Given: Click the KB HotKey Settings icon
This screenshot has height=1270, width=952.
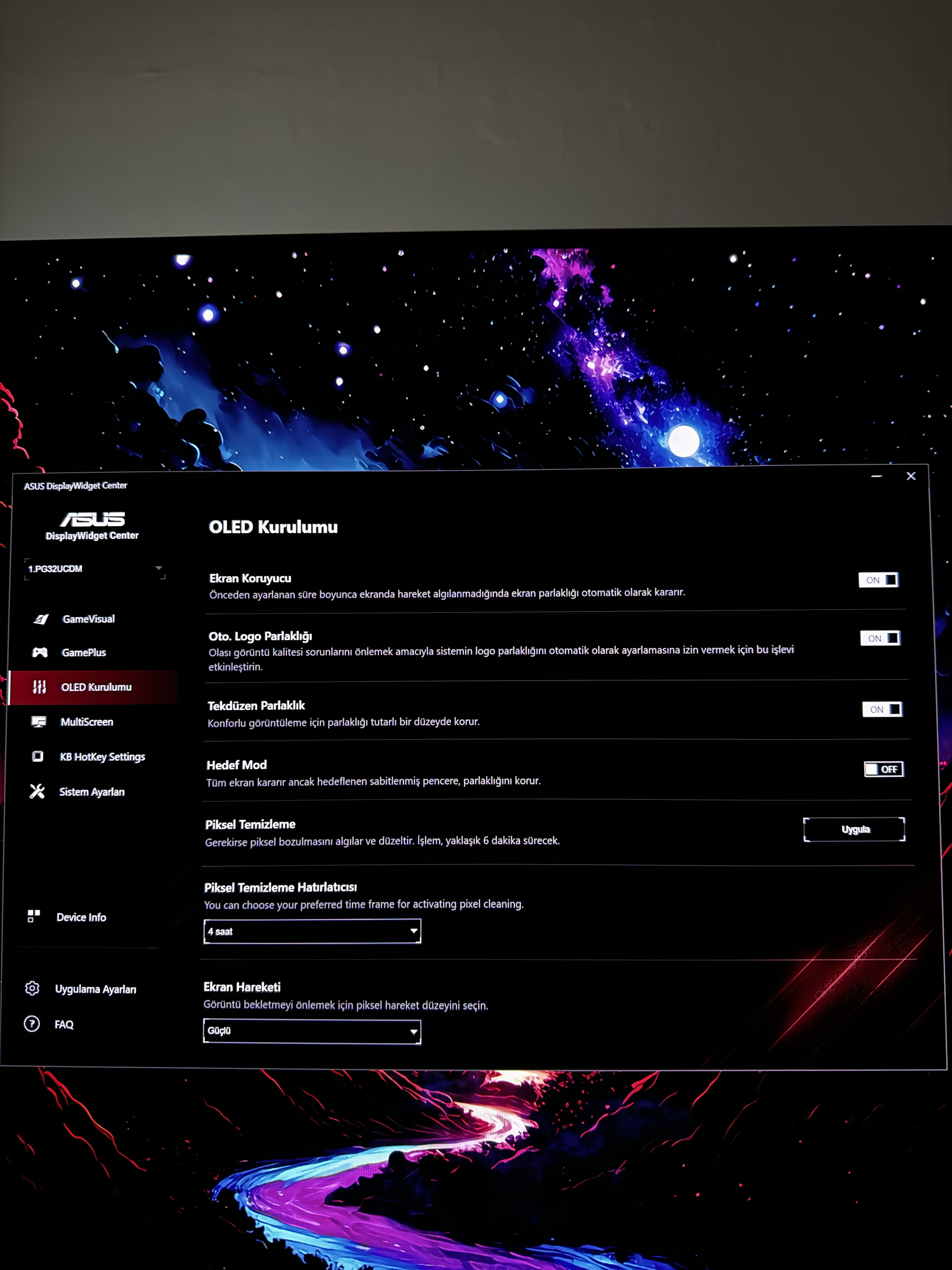Looking at the screenshot, I should [37, 756].
